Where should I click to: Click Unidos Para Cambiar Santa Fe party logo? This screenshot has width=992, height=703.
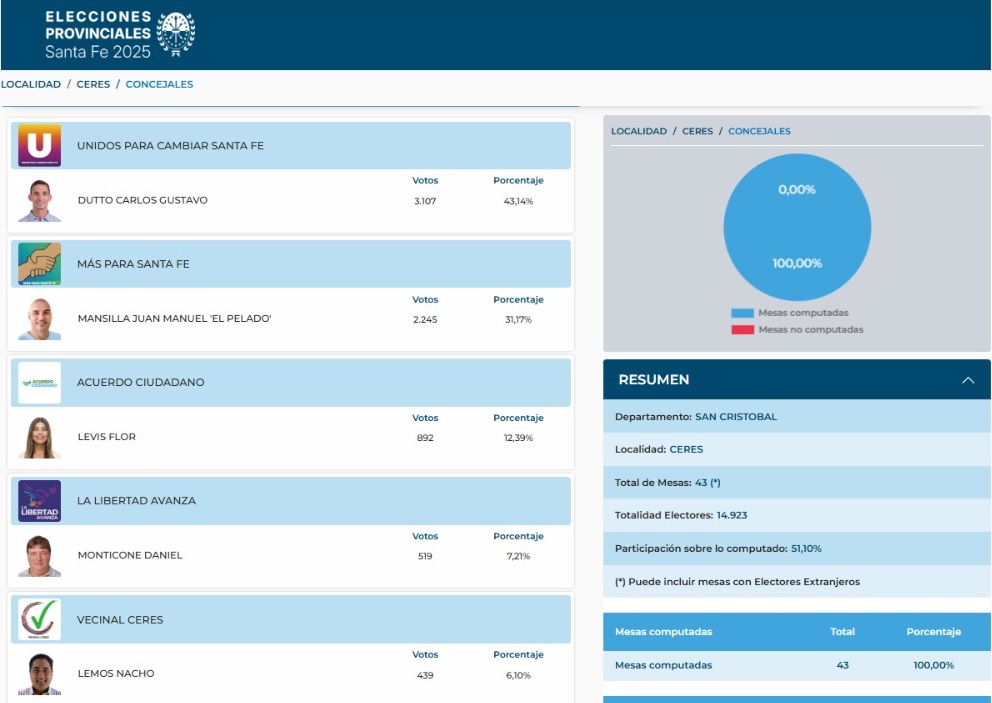pos(39,145)
